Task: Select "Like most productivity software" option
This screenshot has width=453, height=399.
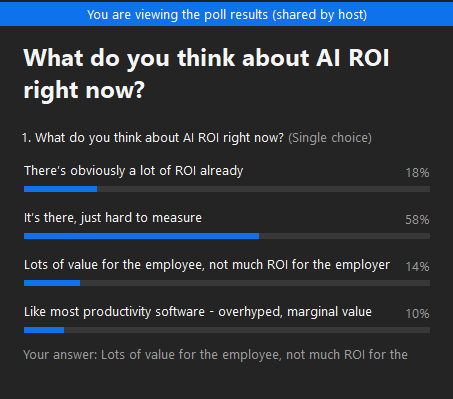Action: click(x=198, y=312)
